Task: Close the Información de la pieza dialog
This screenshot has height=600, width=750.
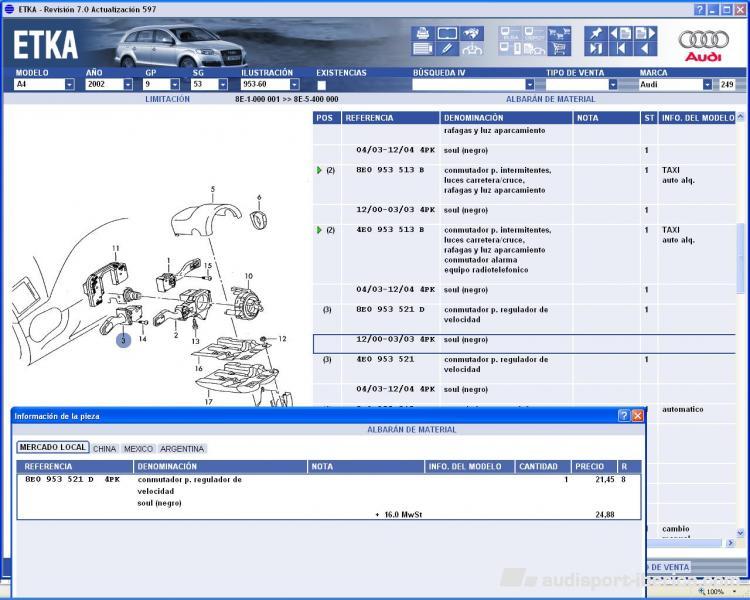Action: coord(637,416)
